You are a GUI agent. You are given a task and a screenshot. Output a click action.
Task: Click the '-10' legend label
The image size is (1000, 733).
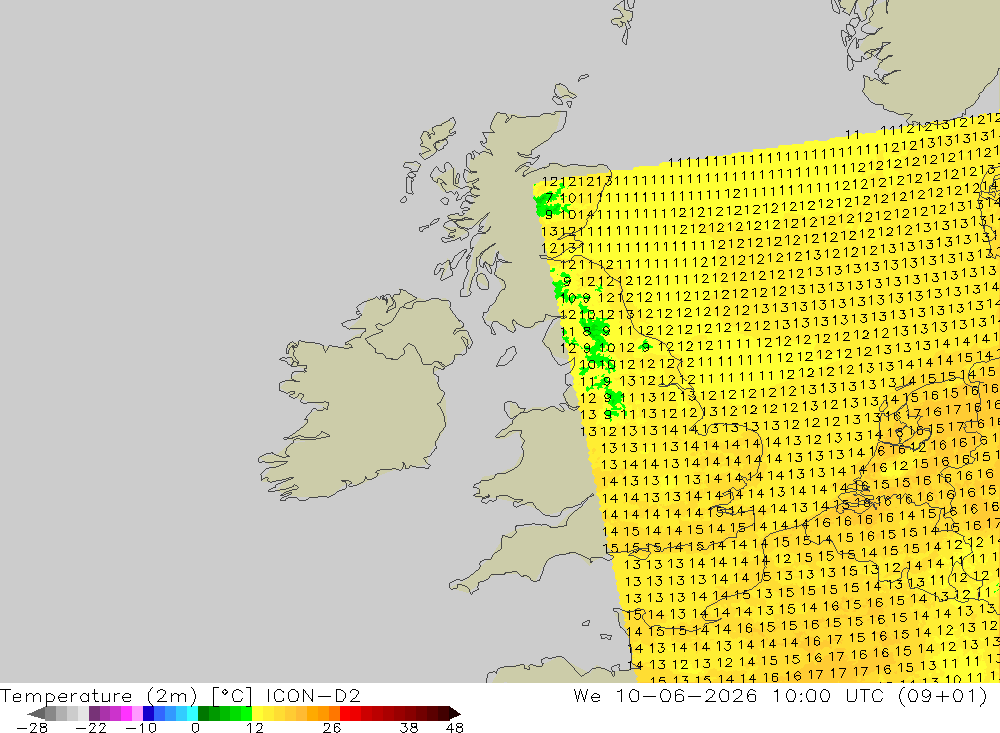tap(140, 727)
